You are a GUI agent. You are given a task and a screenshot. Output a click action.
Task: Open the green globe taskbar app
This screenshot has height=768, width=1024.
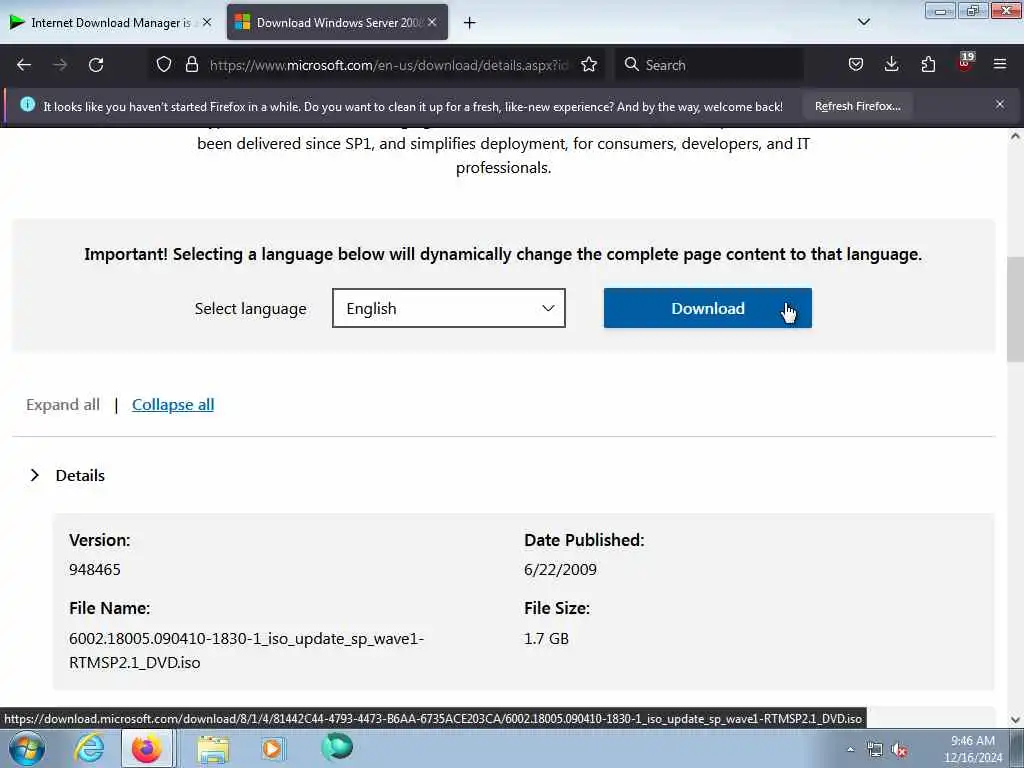337,748
